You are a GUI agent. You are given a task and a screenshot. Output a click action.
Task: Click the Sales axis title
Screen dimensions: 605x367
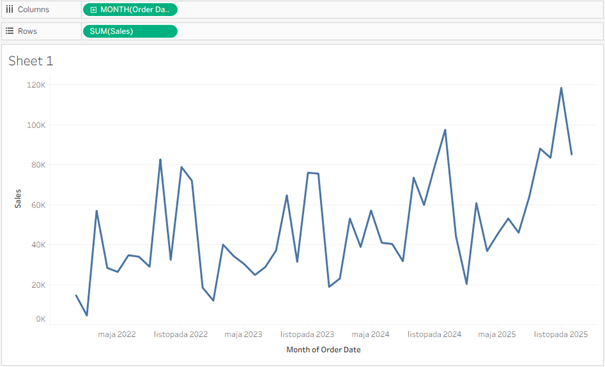[x=18, y=199]
